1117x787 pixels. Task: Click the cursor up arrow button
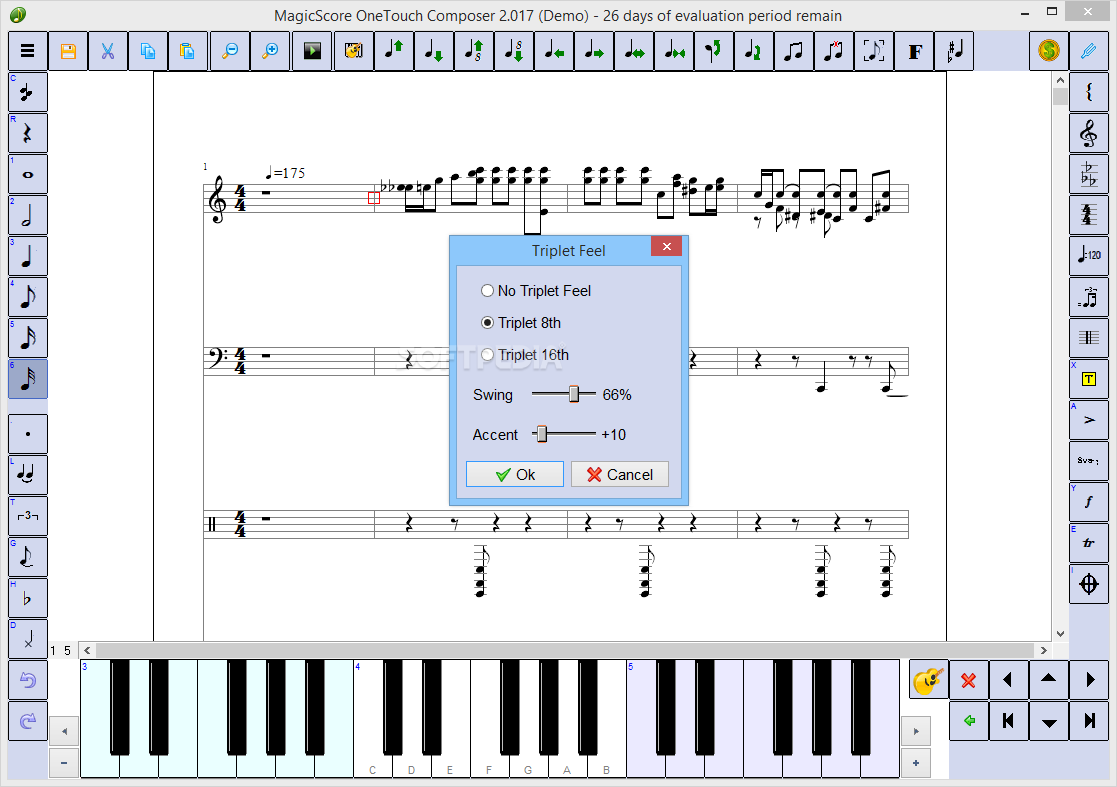point(1049,680)
